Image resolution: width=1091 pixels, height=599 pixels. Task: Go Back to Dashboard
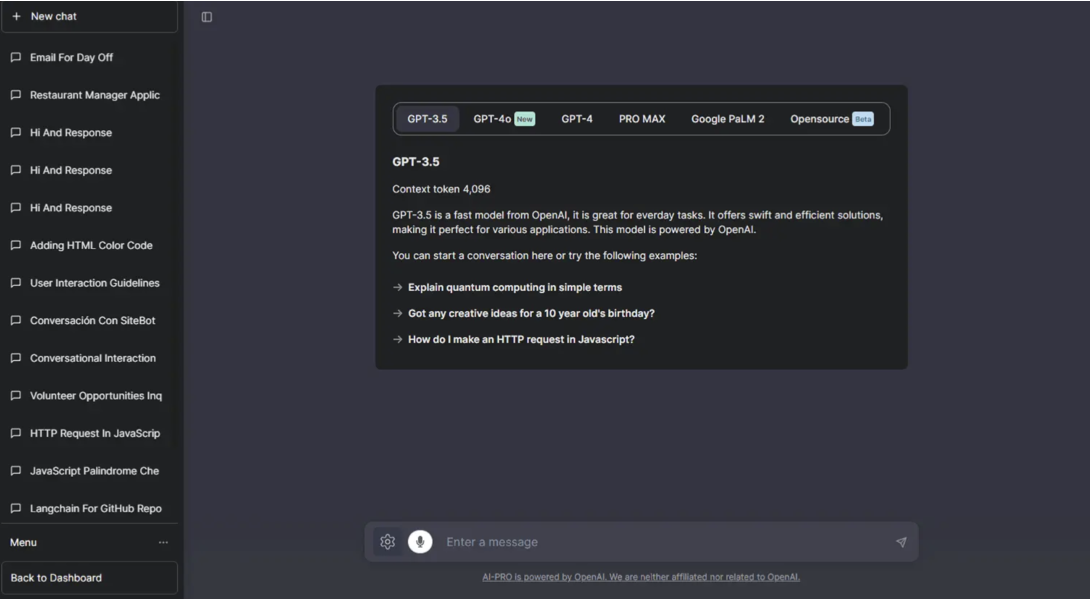pos(89,577)
